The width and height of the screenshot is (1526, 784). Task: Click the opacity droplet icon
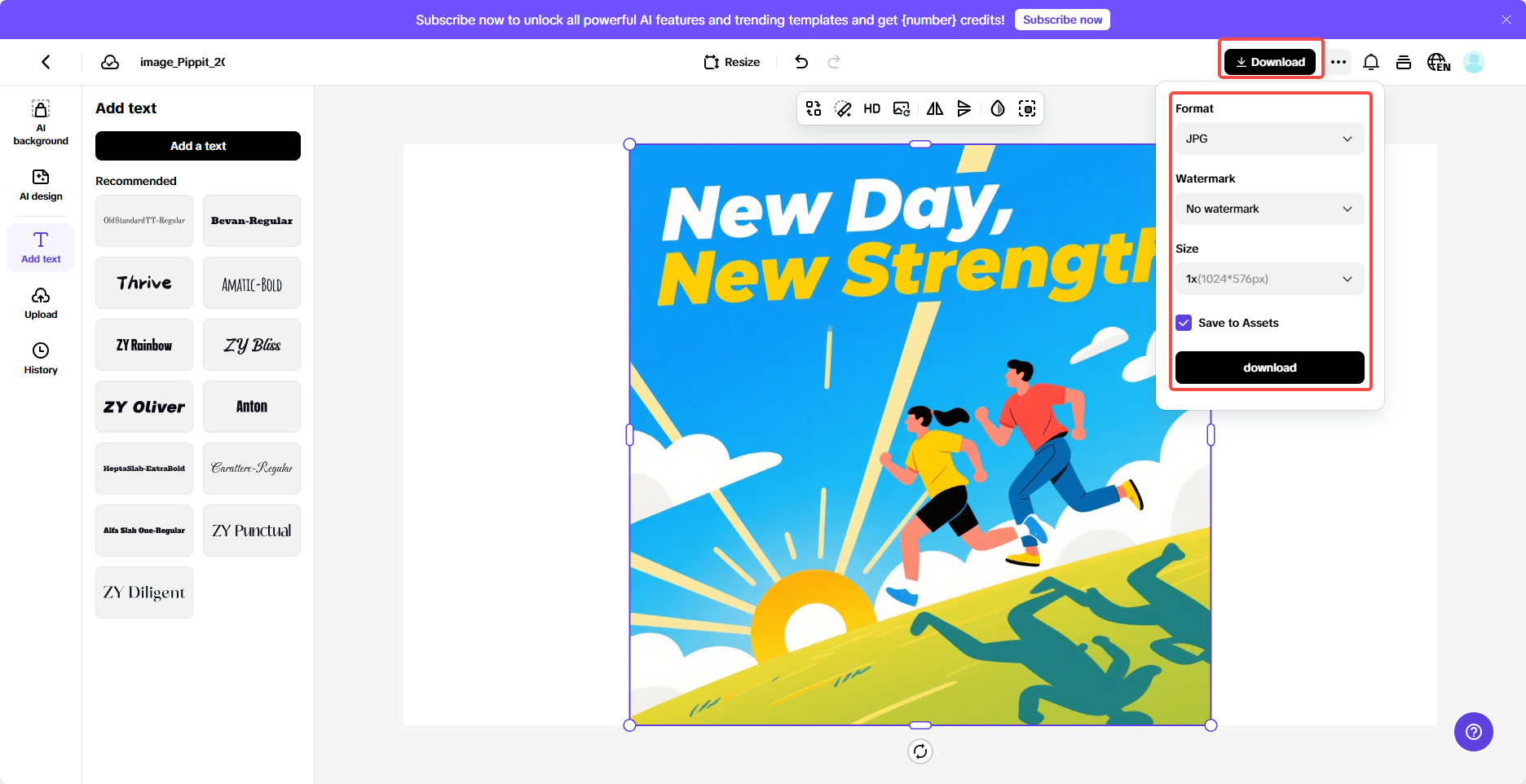click(x=997, y=108)
